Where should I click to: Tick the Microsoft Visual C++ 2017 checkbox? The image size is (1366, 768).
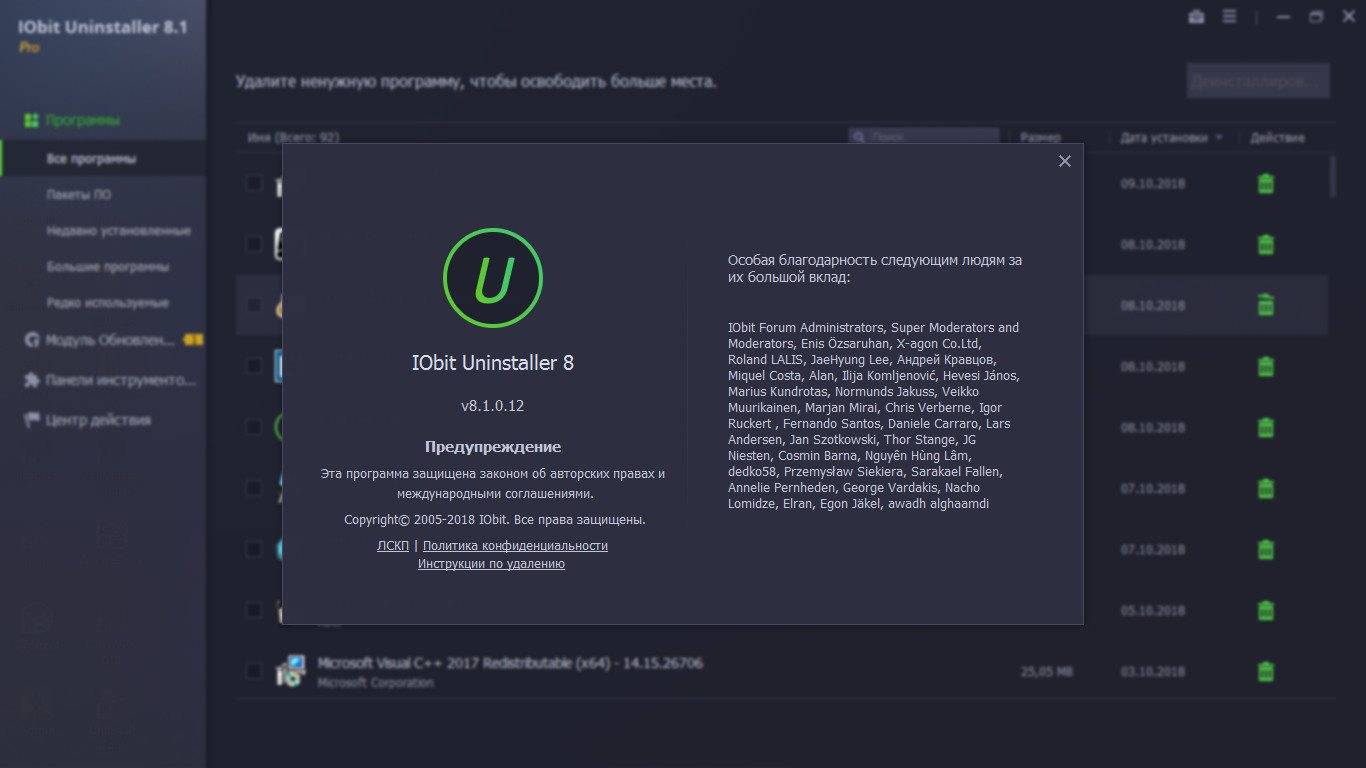tap(254, 671)
